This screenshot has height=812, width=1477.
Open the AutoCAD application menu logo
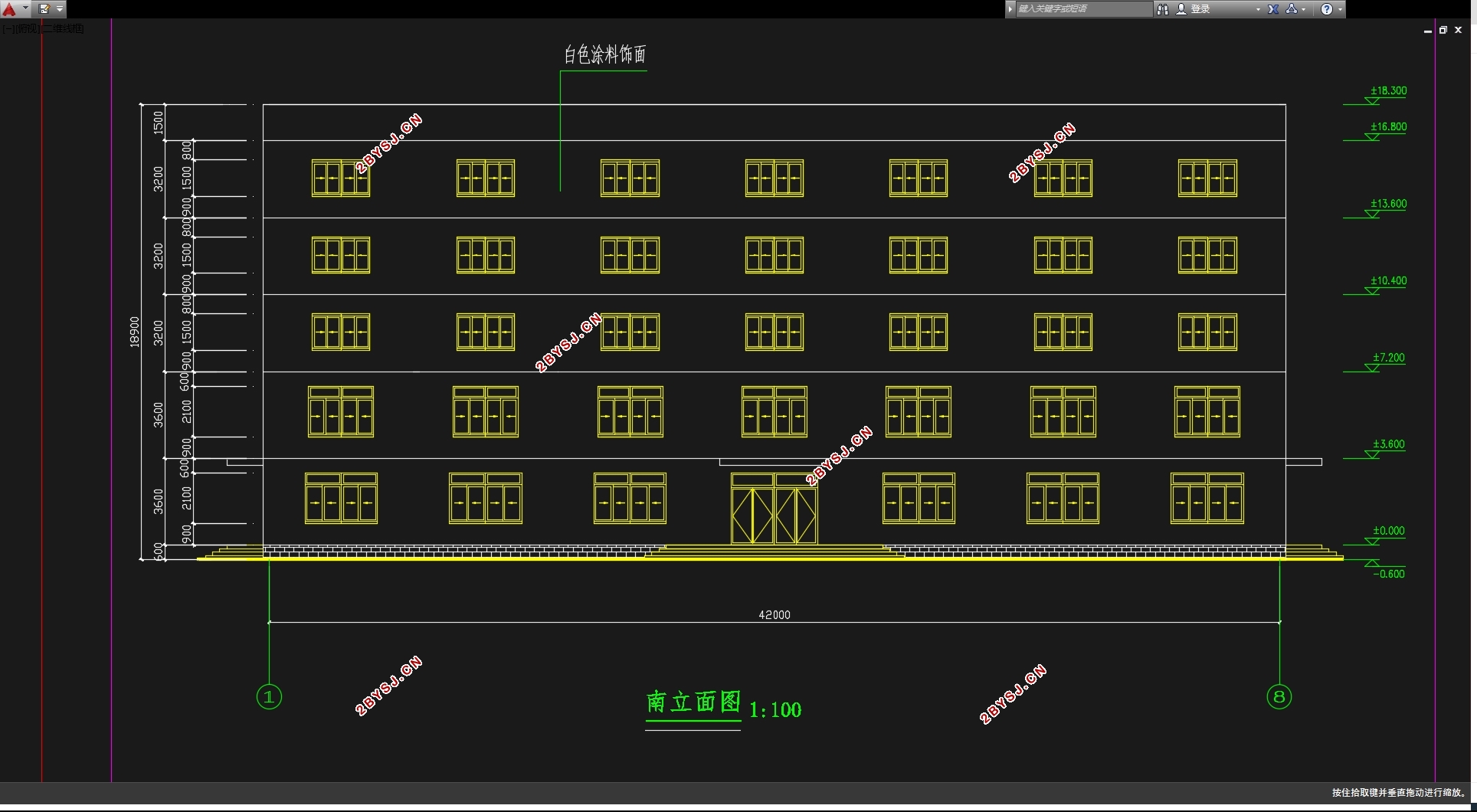(x=9, y=9)
